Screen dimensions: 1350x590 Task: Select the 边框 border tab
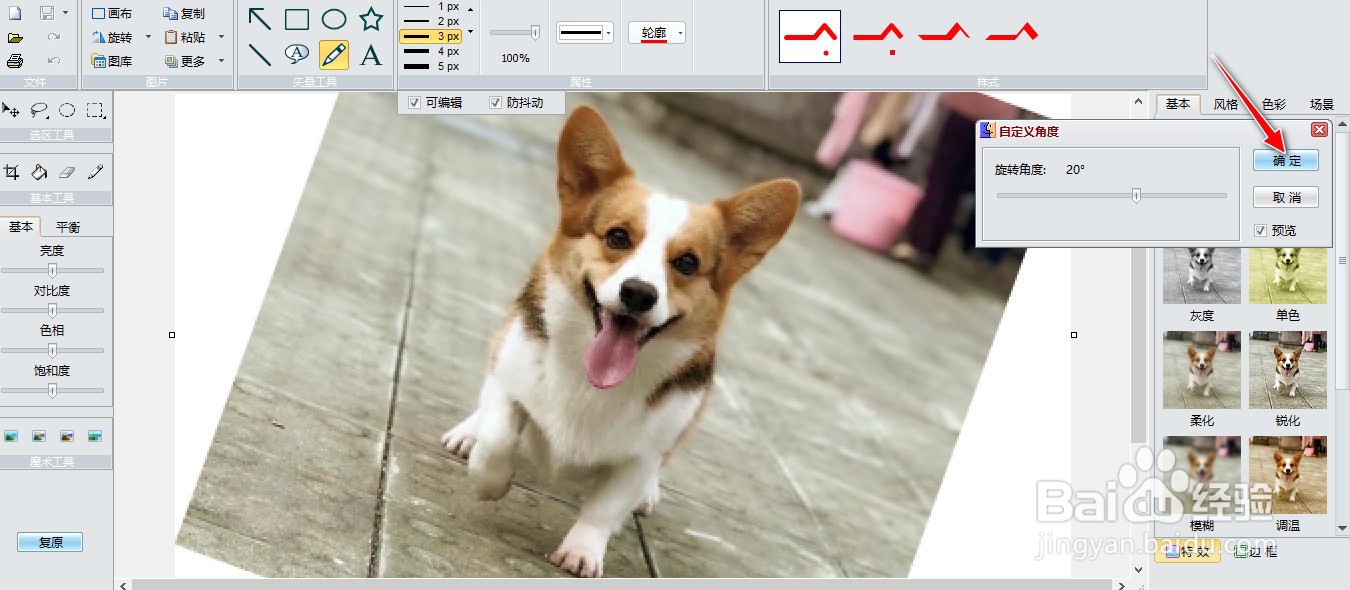[x=1255, y=551]
